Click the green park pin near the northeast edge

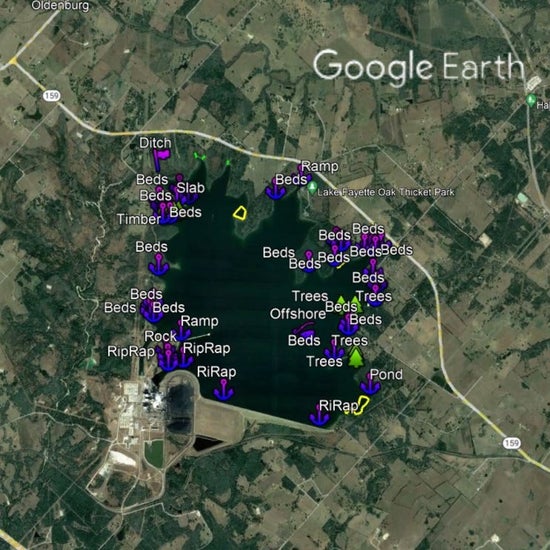pos(531,100)
